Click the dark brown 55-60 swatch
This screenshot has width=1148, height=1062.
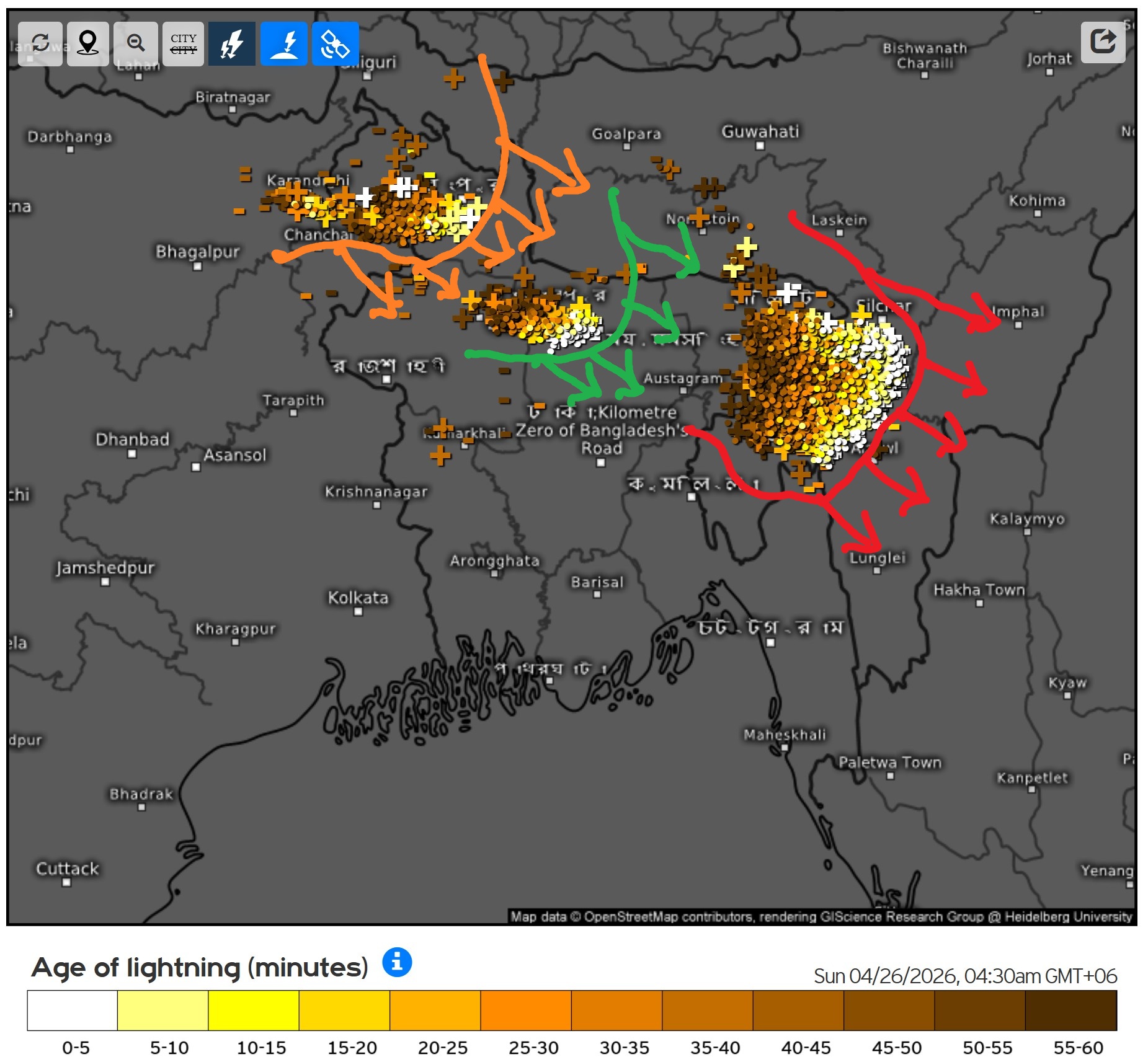click(x=1070, y=1010)
